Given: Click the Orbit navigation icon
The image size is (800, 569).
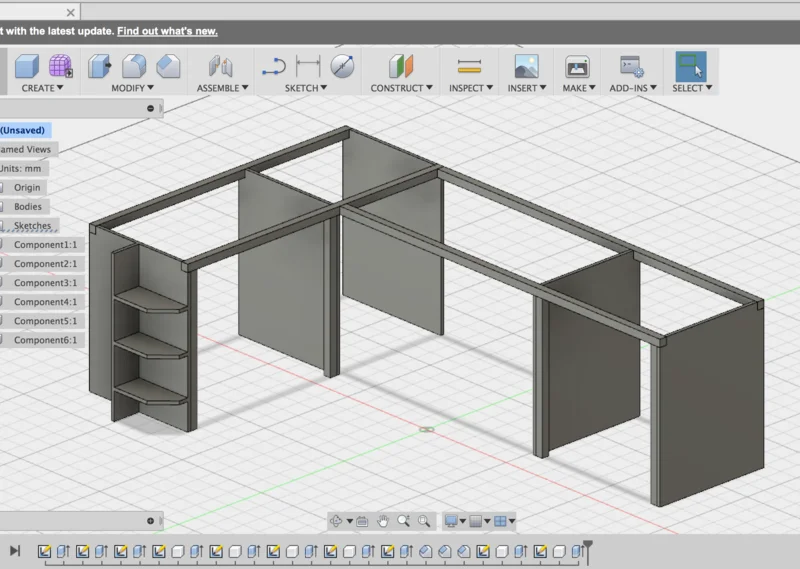Looking at the screenshot, I should pyautogui.click(x=336, y=521).
